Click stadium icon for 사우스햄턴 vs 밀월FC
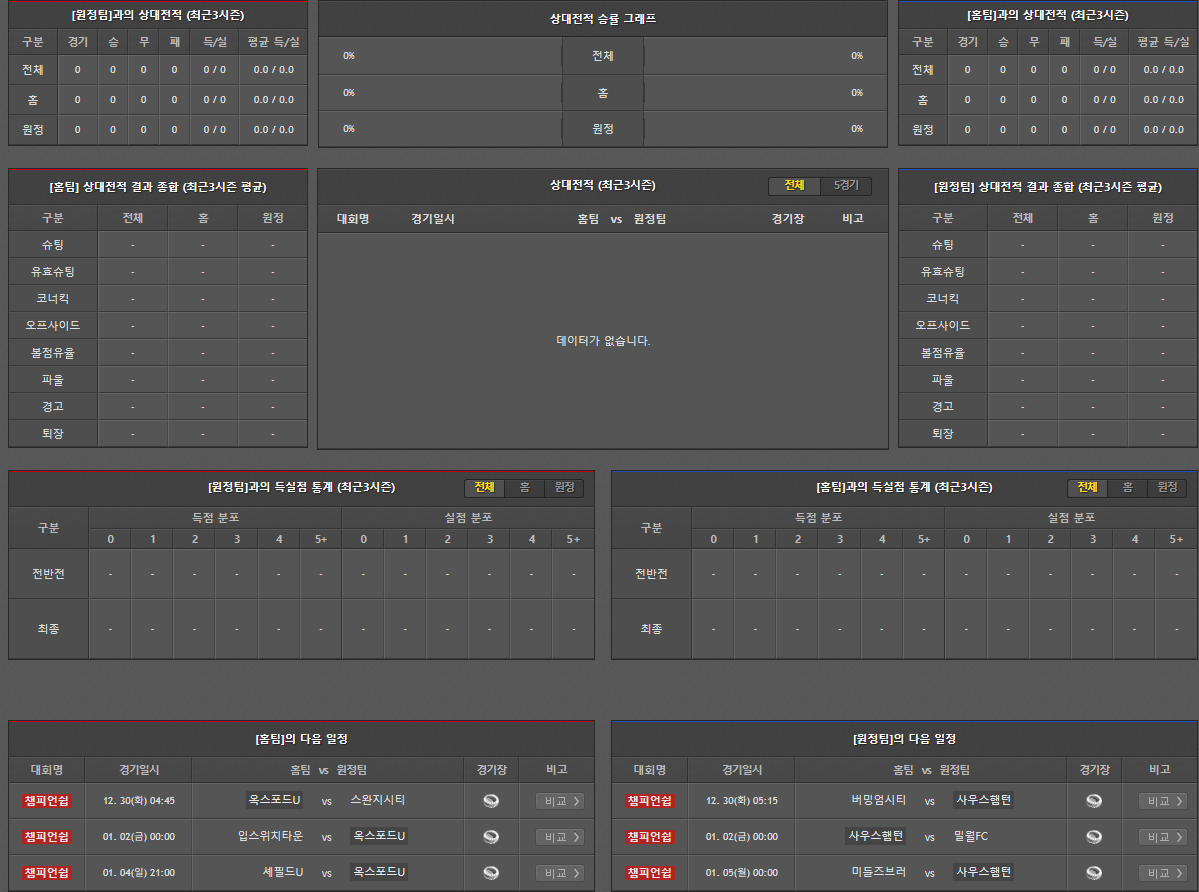The image size is (1199, 892). click(1093, 837)
